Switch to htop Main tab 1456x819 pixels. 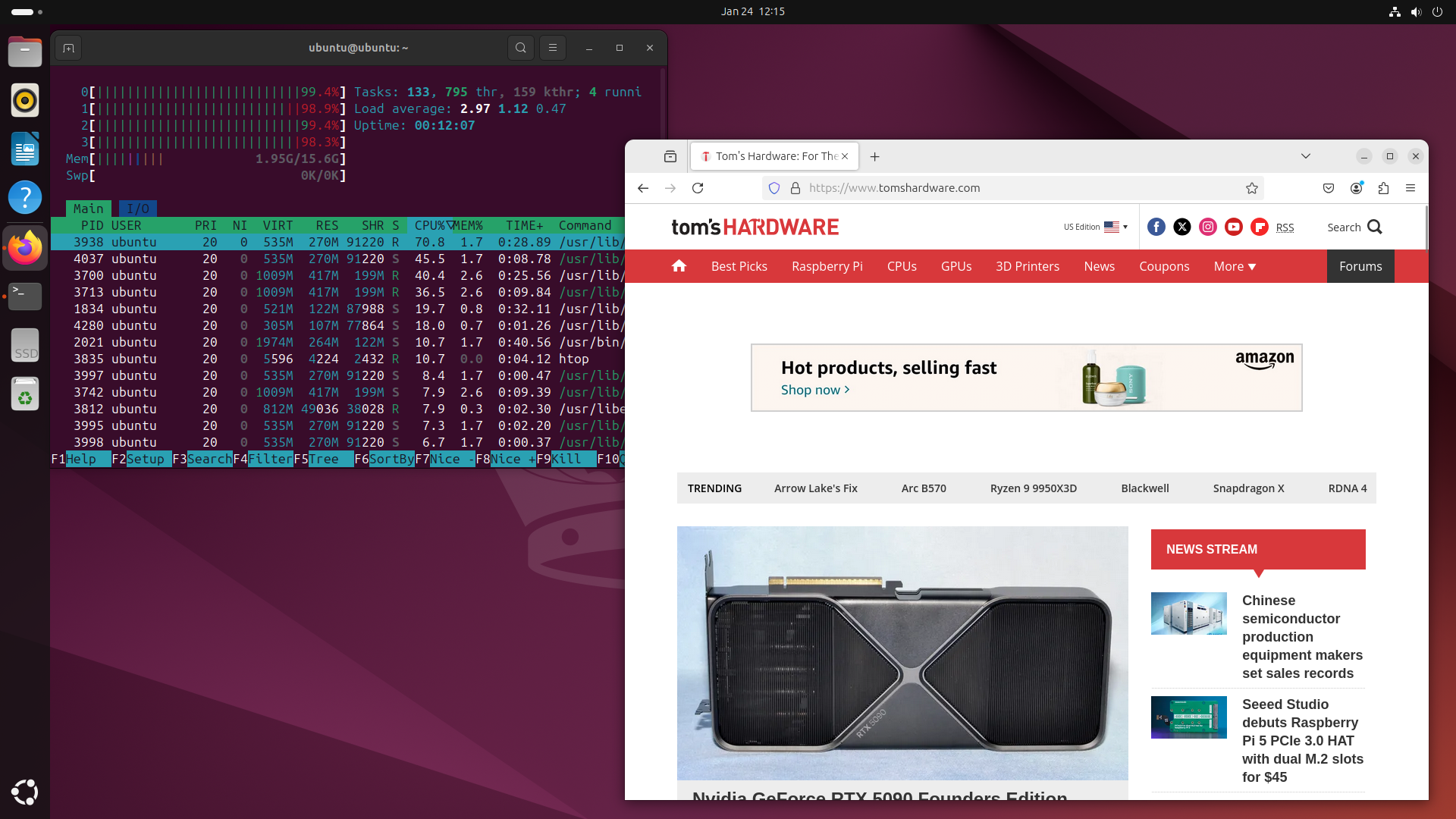[x=89, y=209]
